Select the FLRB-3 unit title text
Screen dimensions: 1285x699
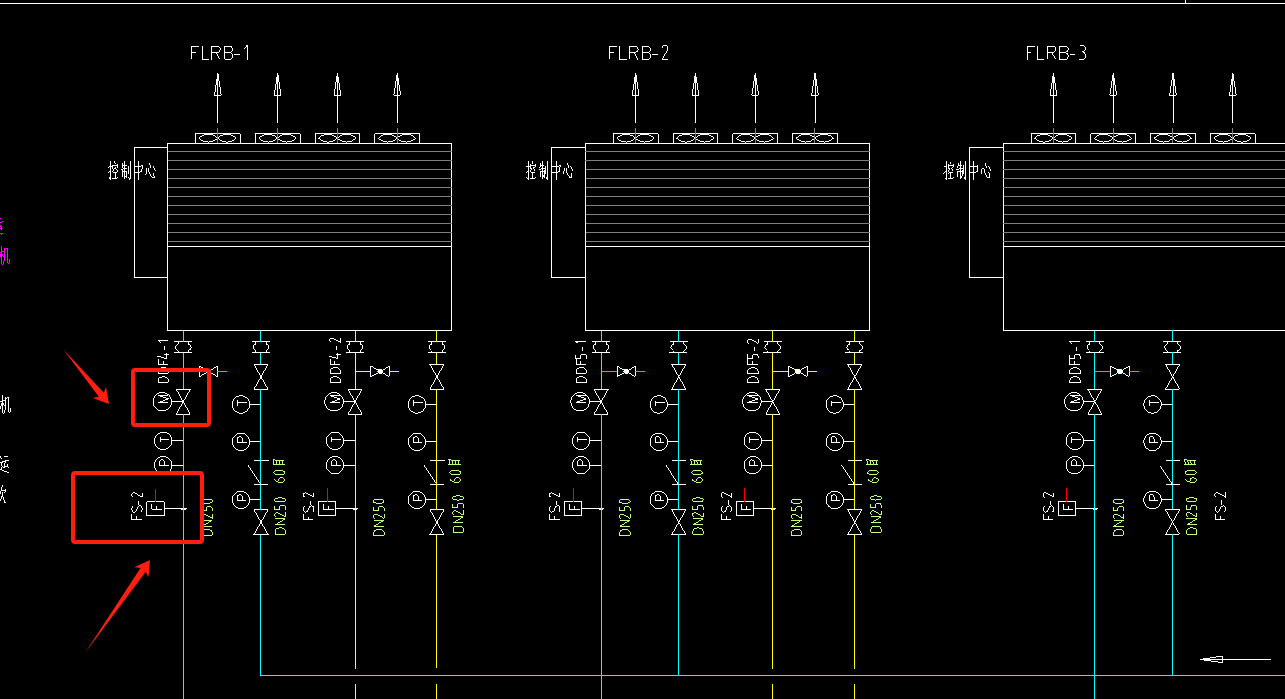pyautogui.click(x=1056, y=53)
